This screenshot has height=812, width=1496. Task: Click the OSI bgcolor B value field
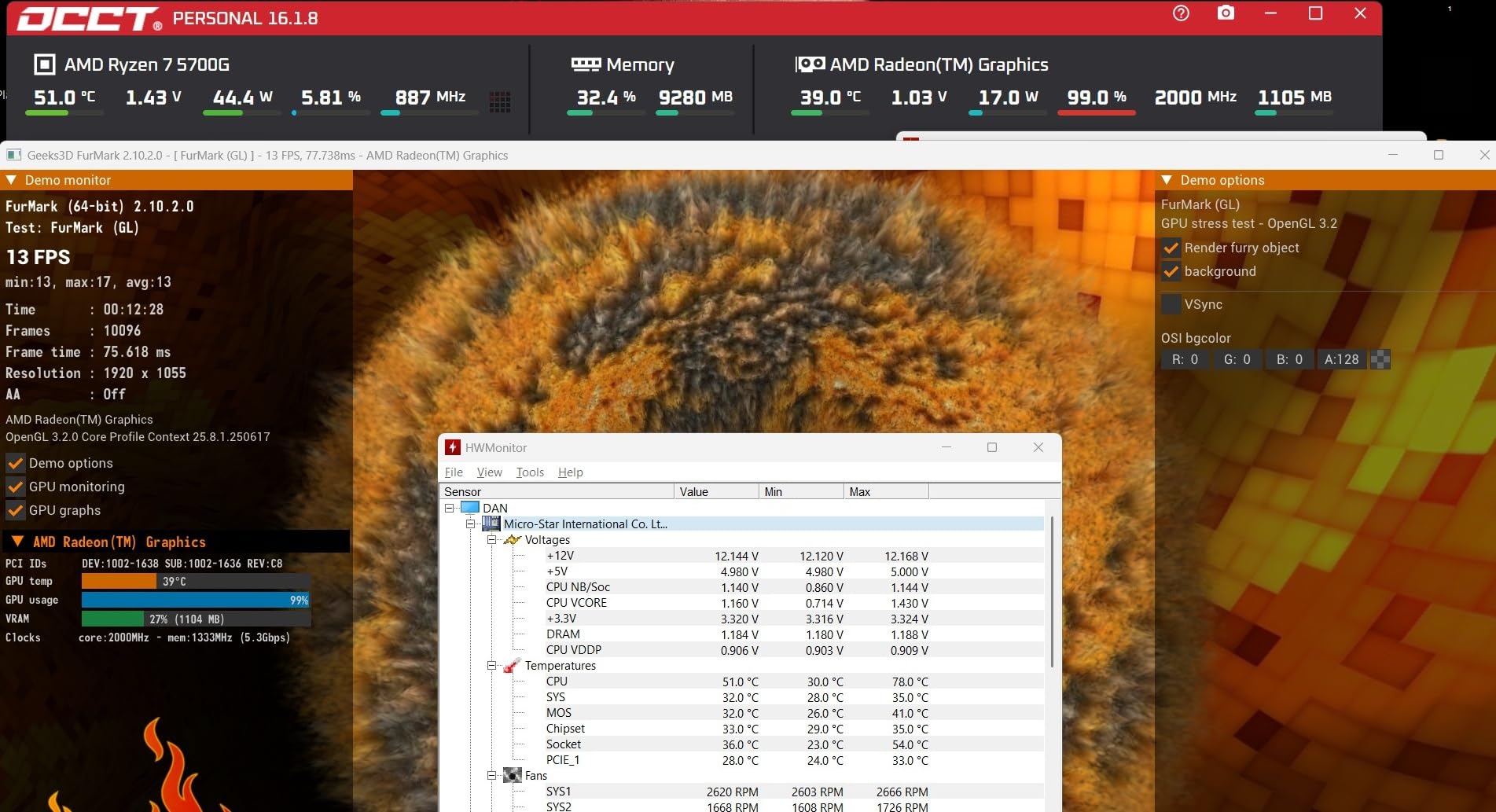click(x=1289, y=359)
